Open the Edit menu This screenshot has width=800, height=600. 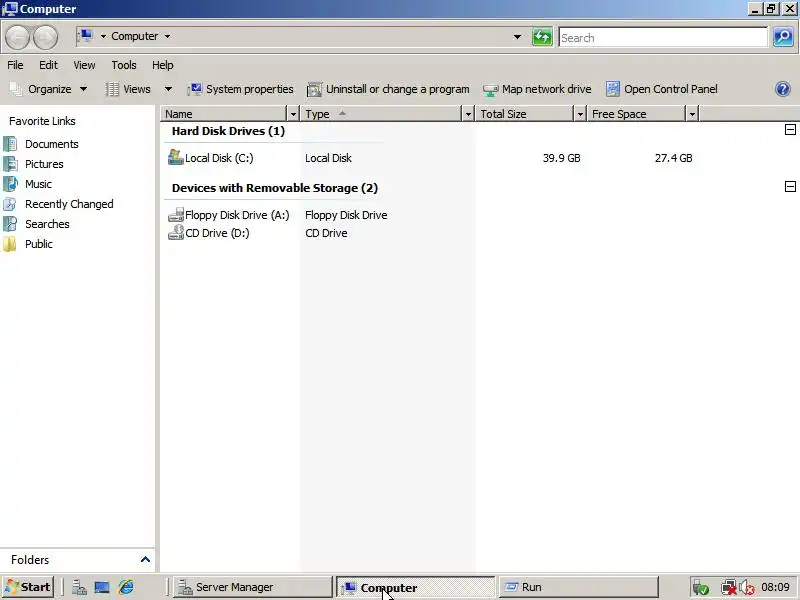48,65
